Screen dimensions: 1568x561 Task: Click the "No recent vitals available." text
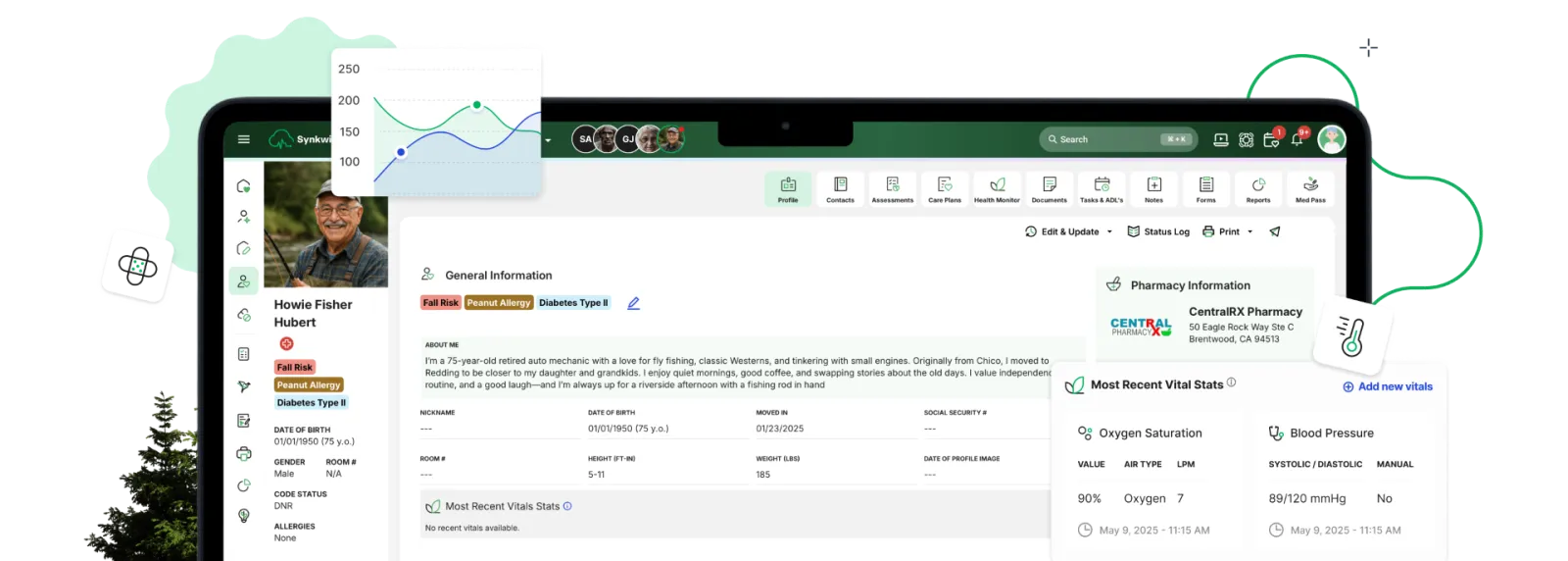(x=472, y=528)
